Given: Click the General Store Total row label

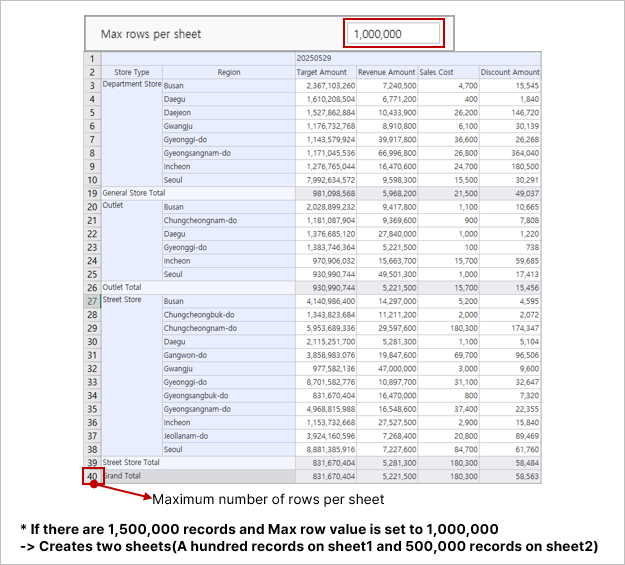Looking at the screenshot, I should [x=134, y=193].
